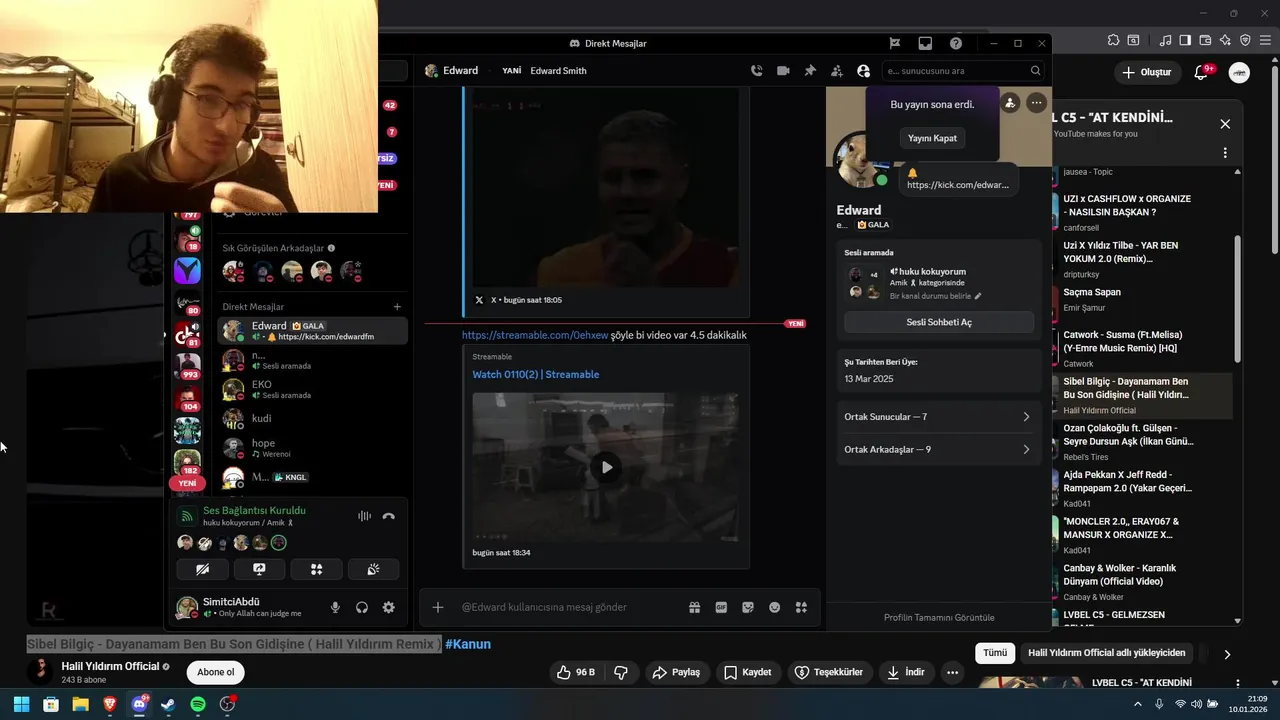Open the gift icon in message bar
Image resolution: width=1280 pixels, height=720 pixels.
(694, 607)
